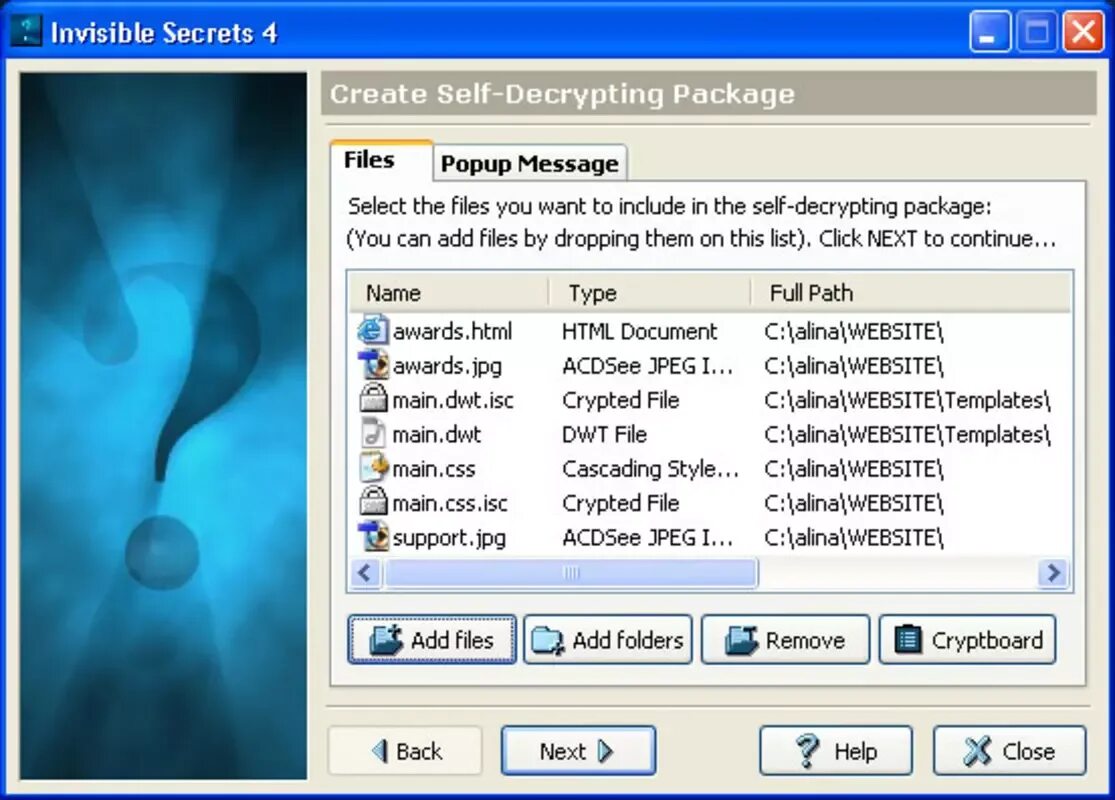Image resolution: width=1115 pixels, height=800 pixels.
Task: Sort list by the Type column header
Action: coord(650,293)
